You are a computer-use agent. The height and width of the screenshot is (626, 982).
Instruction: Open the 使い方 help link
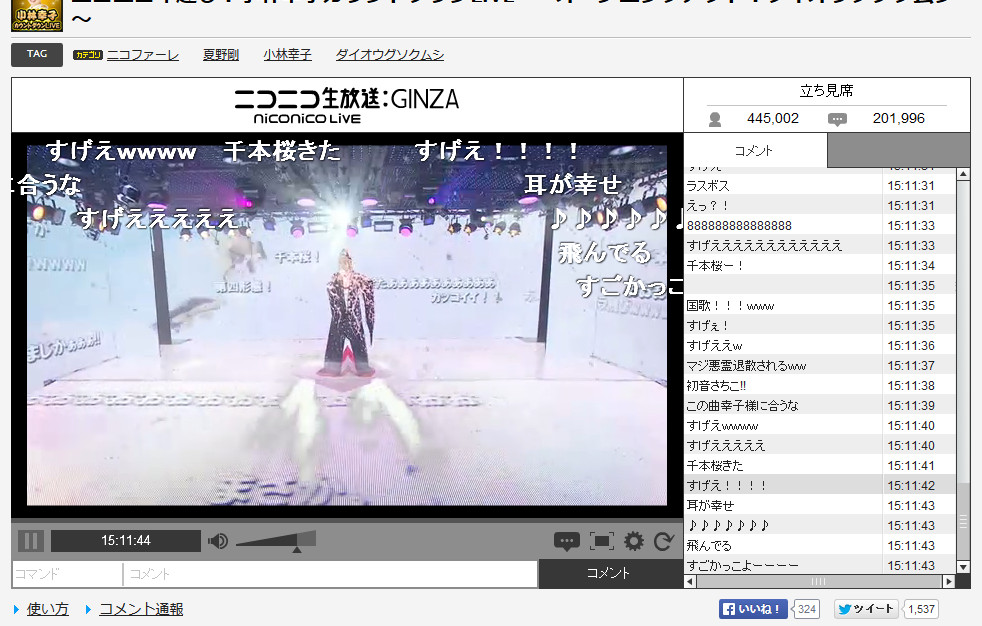[x=48, y=609]
